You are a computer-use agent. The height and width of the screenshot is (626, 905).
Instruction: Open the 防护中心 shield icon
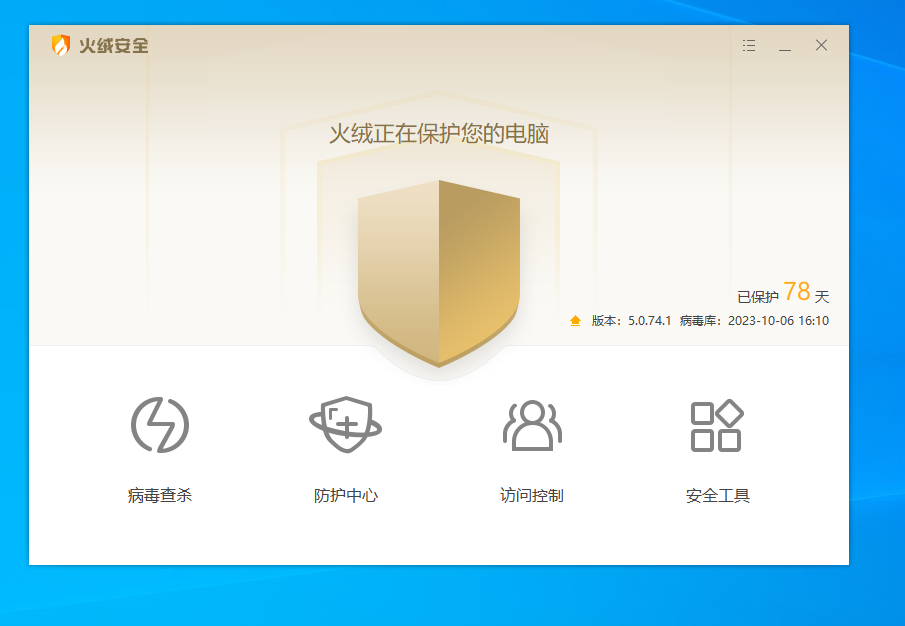(345, 425)
